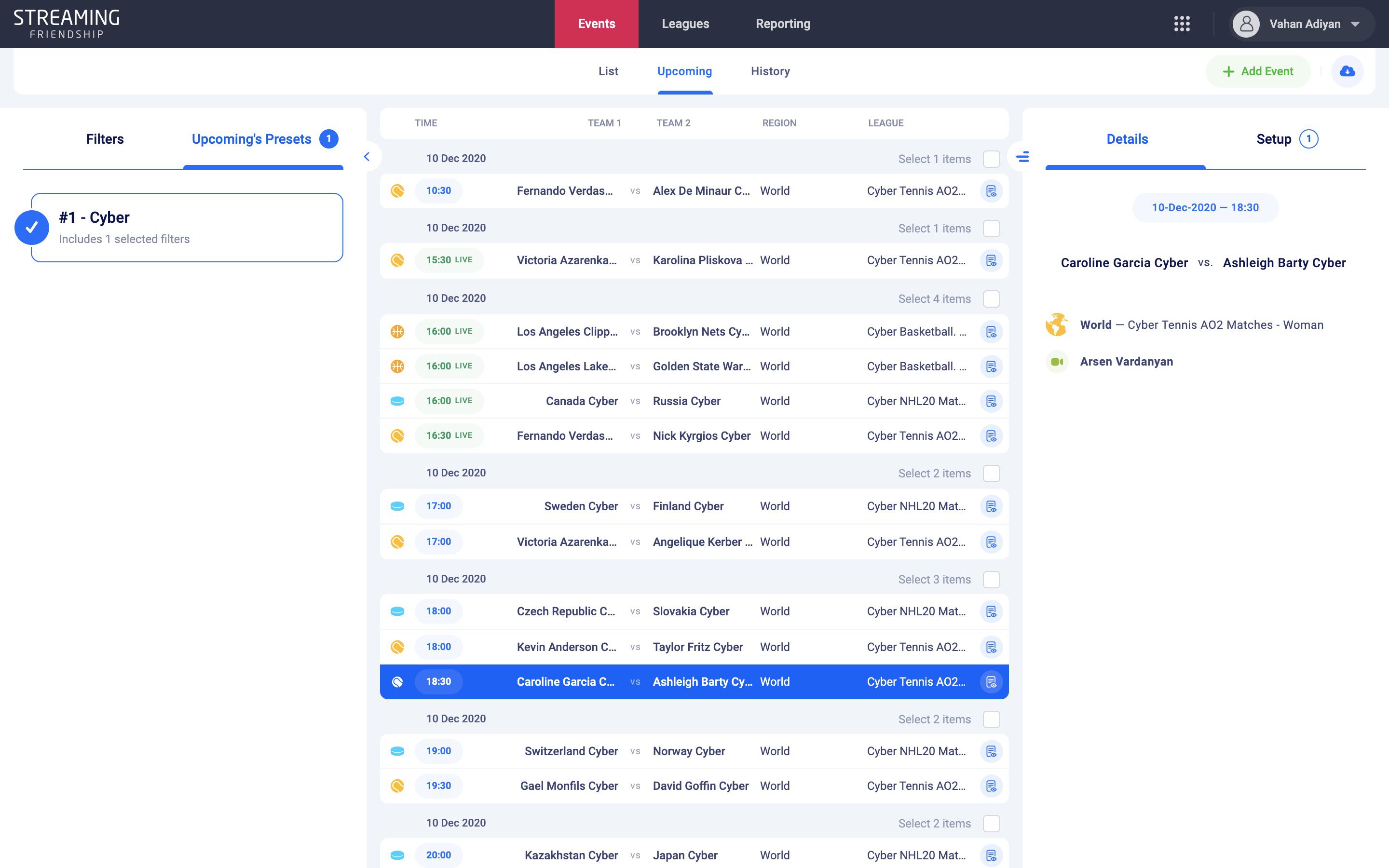The height and width of the screenshot is (868, 1389).
Task: Switch to the Events menu
Action: tap(596, 24)
